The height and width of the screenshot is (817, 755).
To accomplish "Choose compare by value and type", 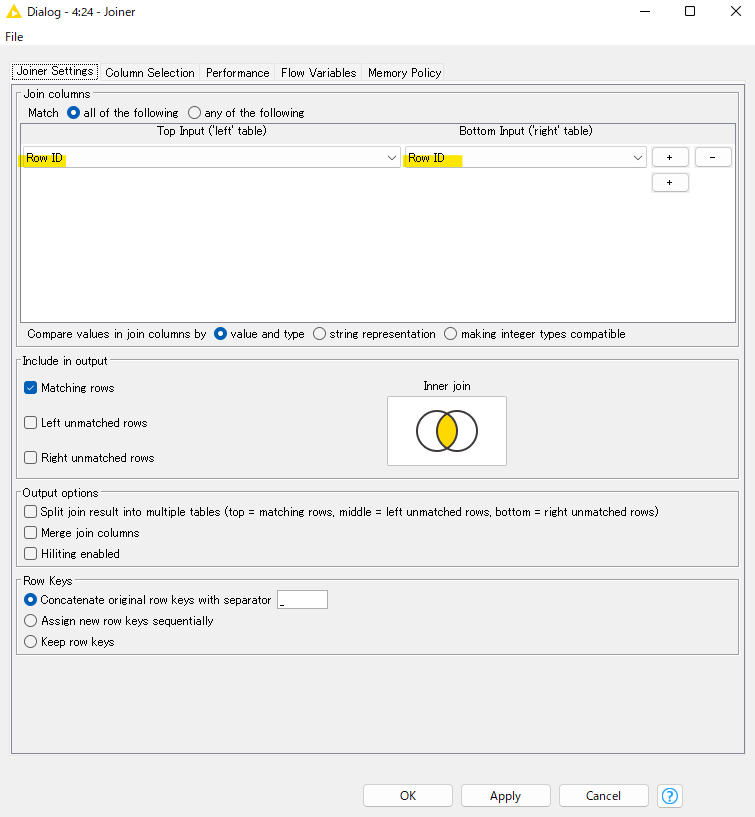I will click(220, 333).
